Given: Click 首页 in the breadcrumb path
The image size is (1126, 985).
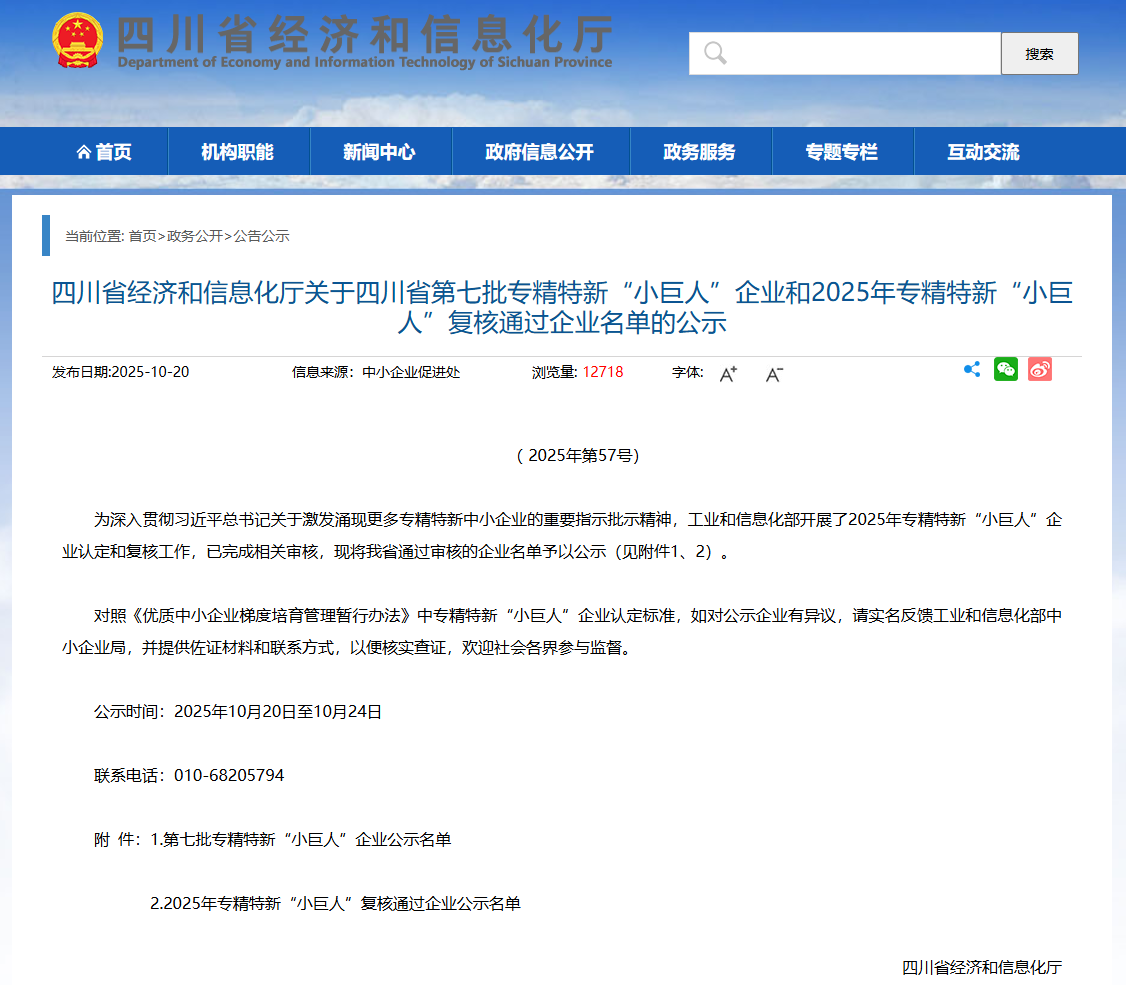Looking at the screenshot, I should pyautogui.click(x=142, y=236).
